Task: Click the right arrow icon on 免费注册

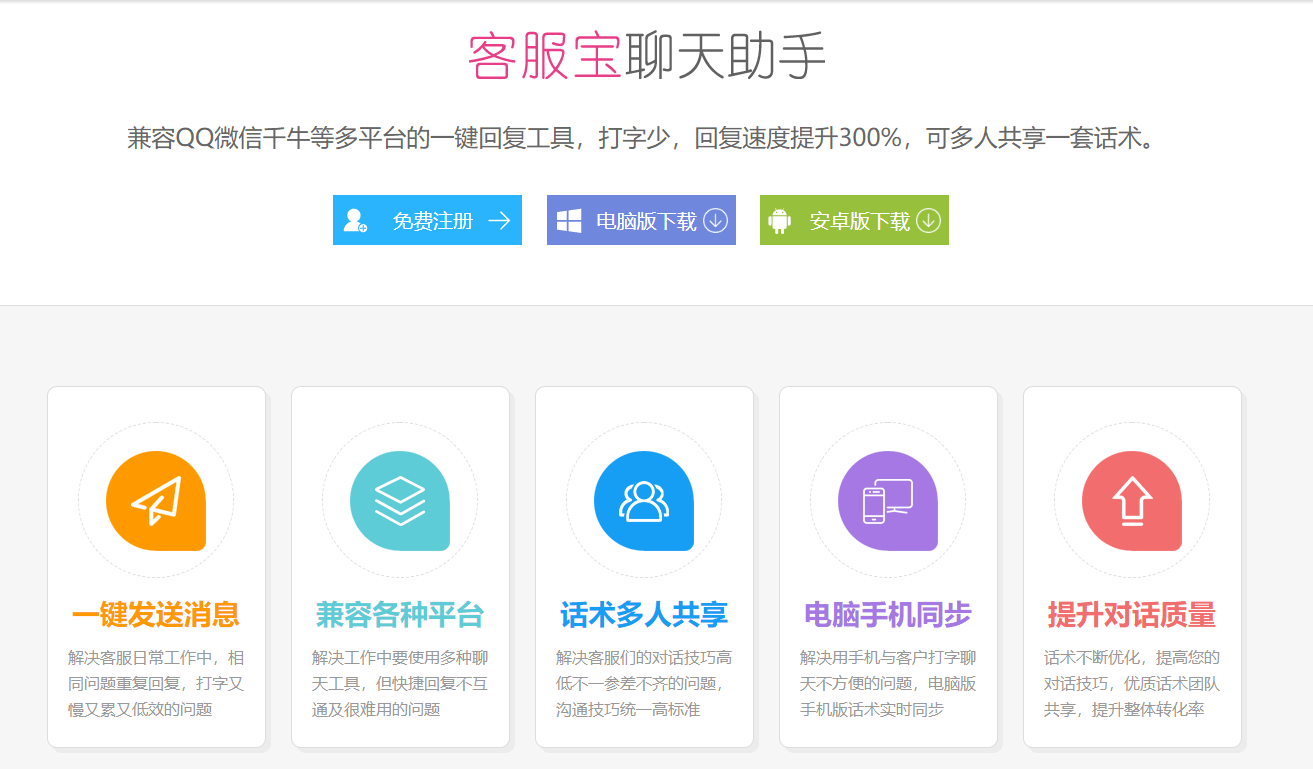Action: point(499,221)
